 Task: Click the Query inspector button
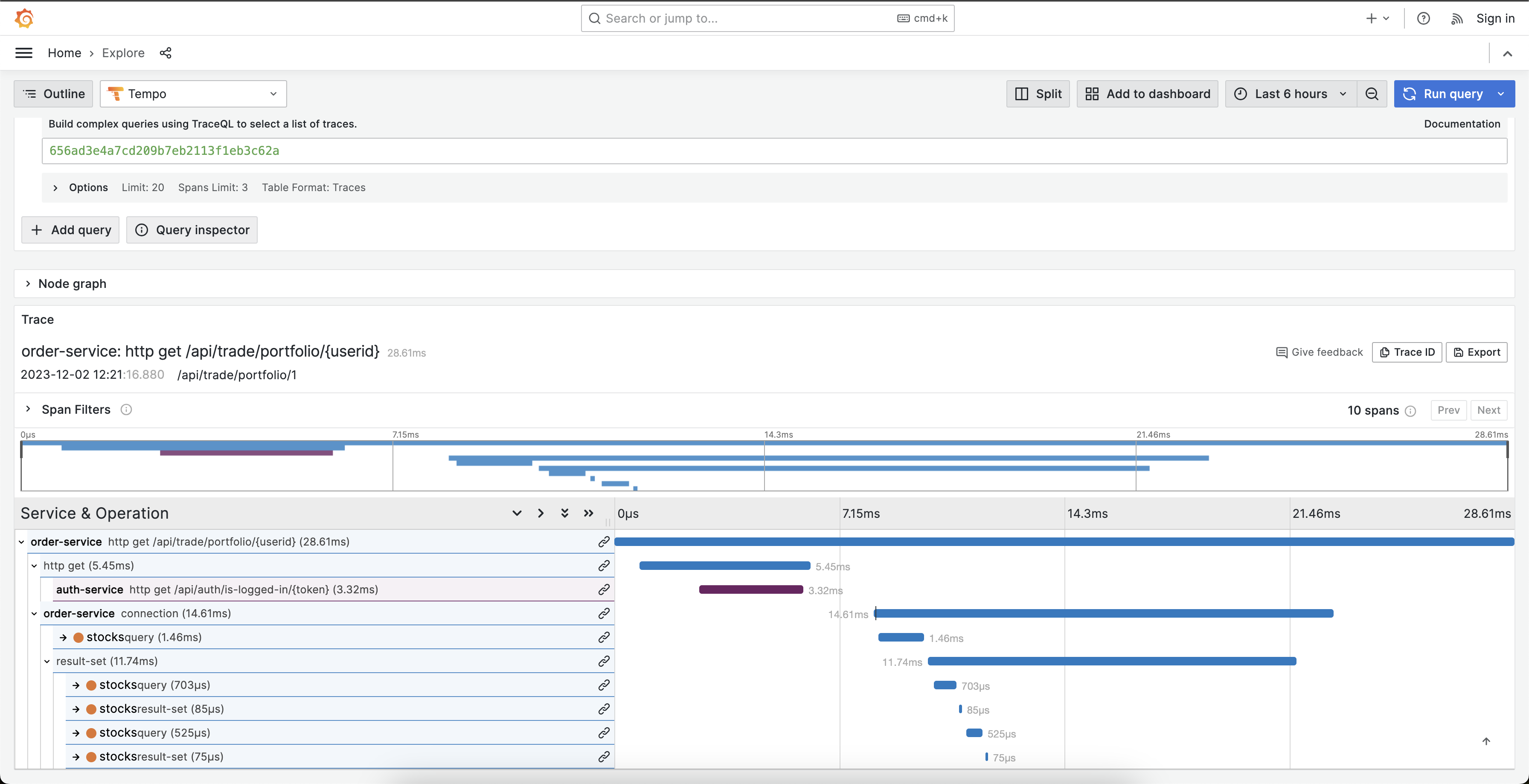point(192,229)
